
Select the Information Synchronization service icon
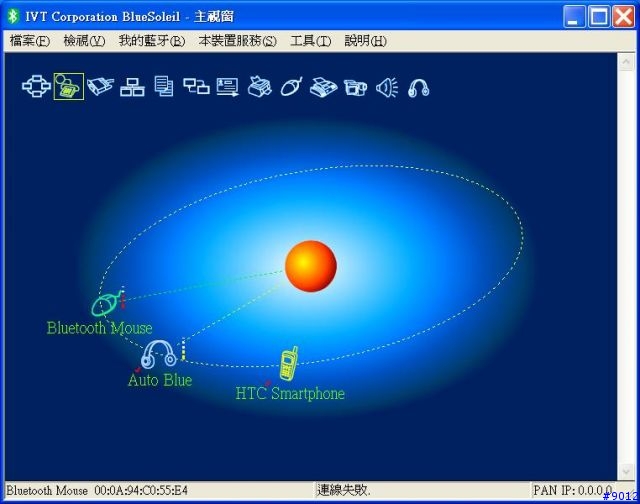tap(196, 87)
